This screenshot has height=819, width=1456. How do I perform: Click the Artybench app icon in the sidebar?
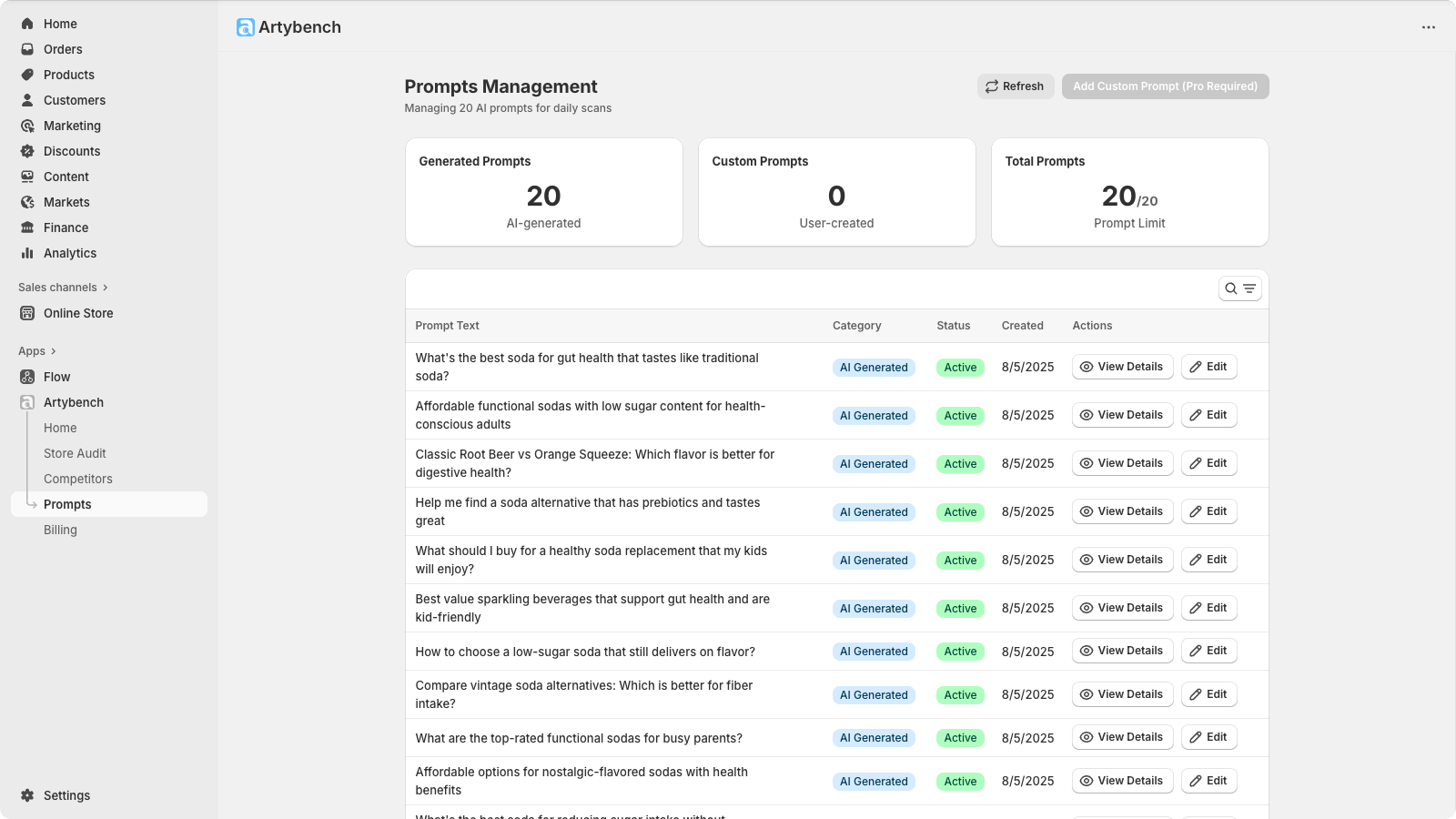(x=27, y=402)
